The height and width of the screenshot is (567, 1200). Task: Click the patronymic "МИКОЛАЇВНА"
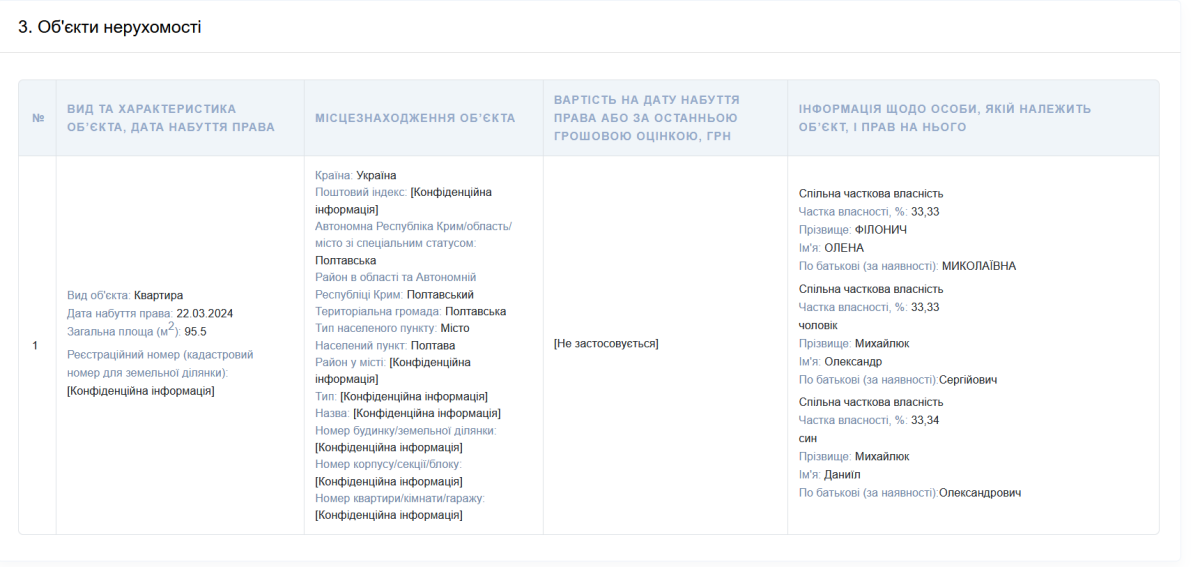[979, 265]
